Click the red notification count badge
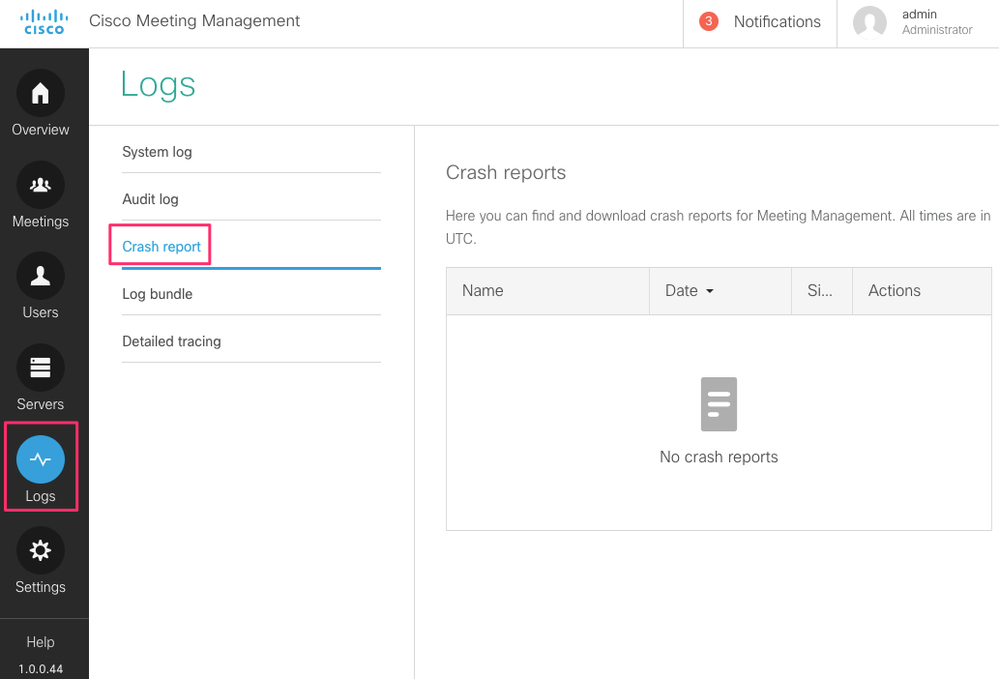 (708, 22)
